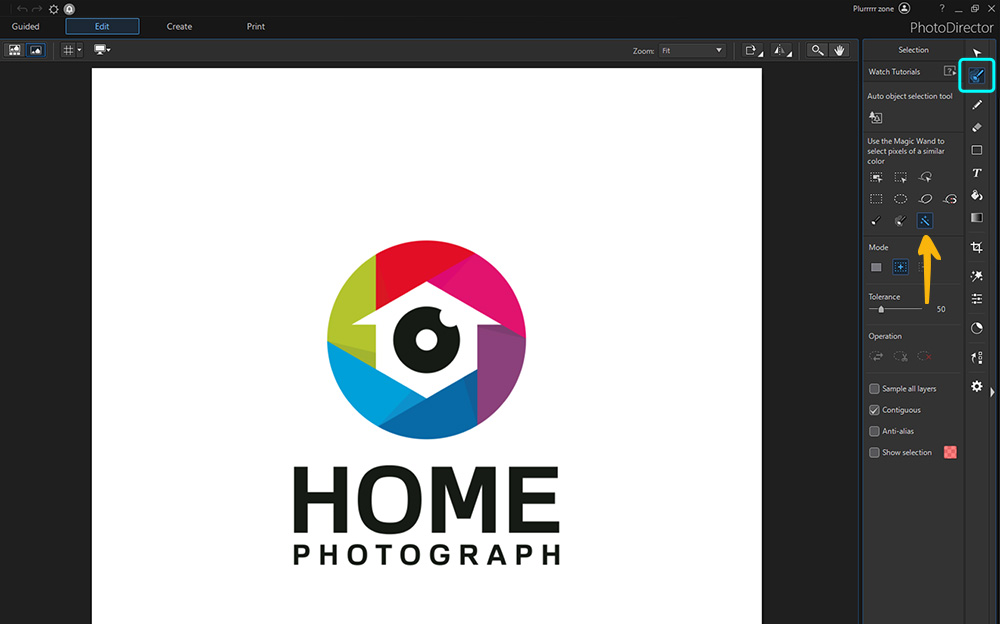Activate the Hand pan tool
This screenshot has width=1000, height=624.
pyautogui.click(x=839, y=50)
